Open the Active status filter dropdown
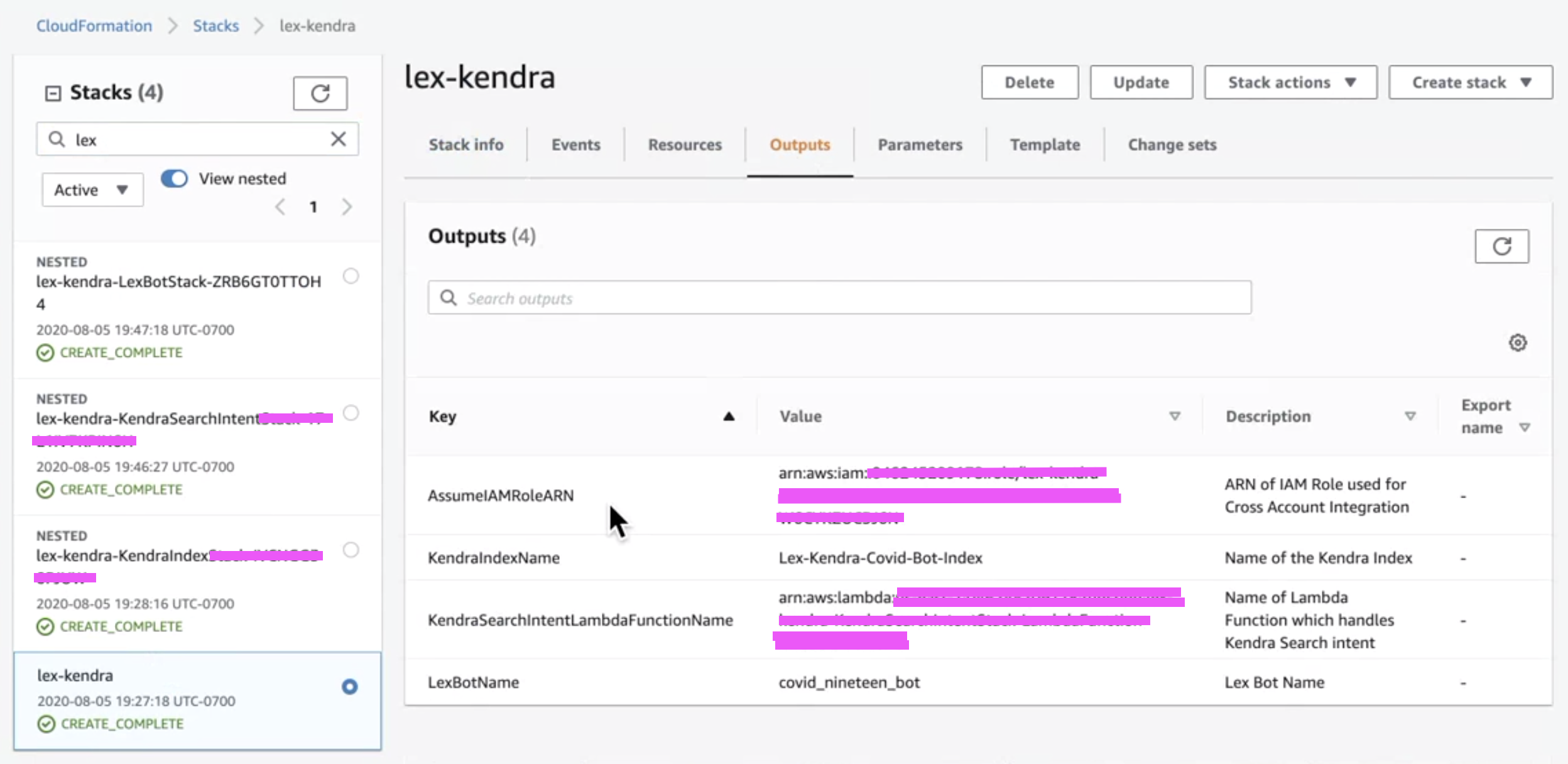The image size is (1568, 764). coord(92,190)
